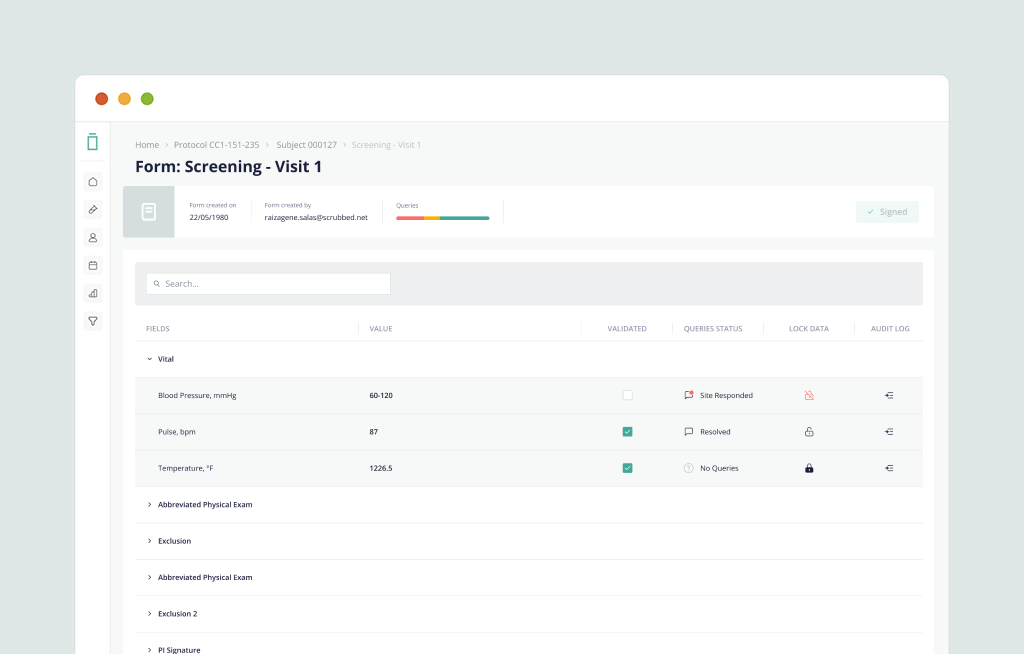Click the LOCK DATA column header

[808, 329]
